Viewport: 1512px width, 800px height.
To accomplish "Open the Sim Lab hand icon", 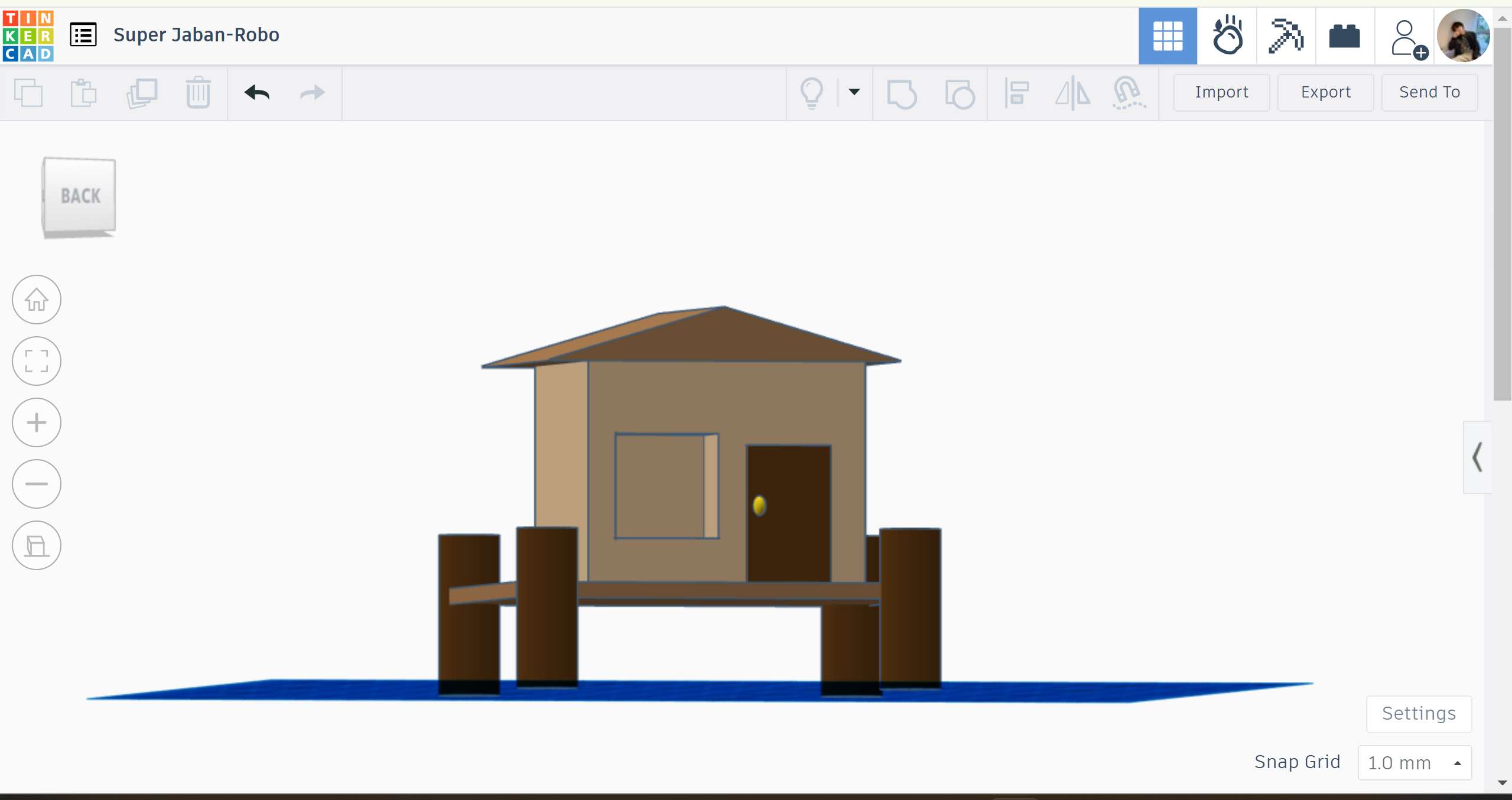I will tap(1227, 36).
